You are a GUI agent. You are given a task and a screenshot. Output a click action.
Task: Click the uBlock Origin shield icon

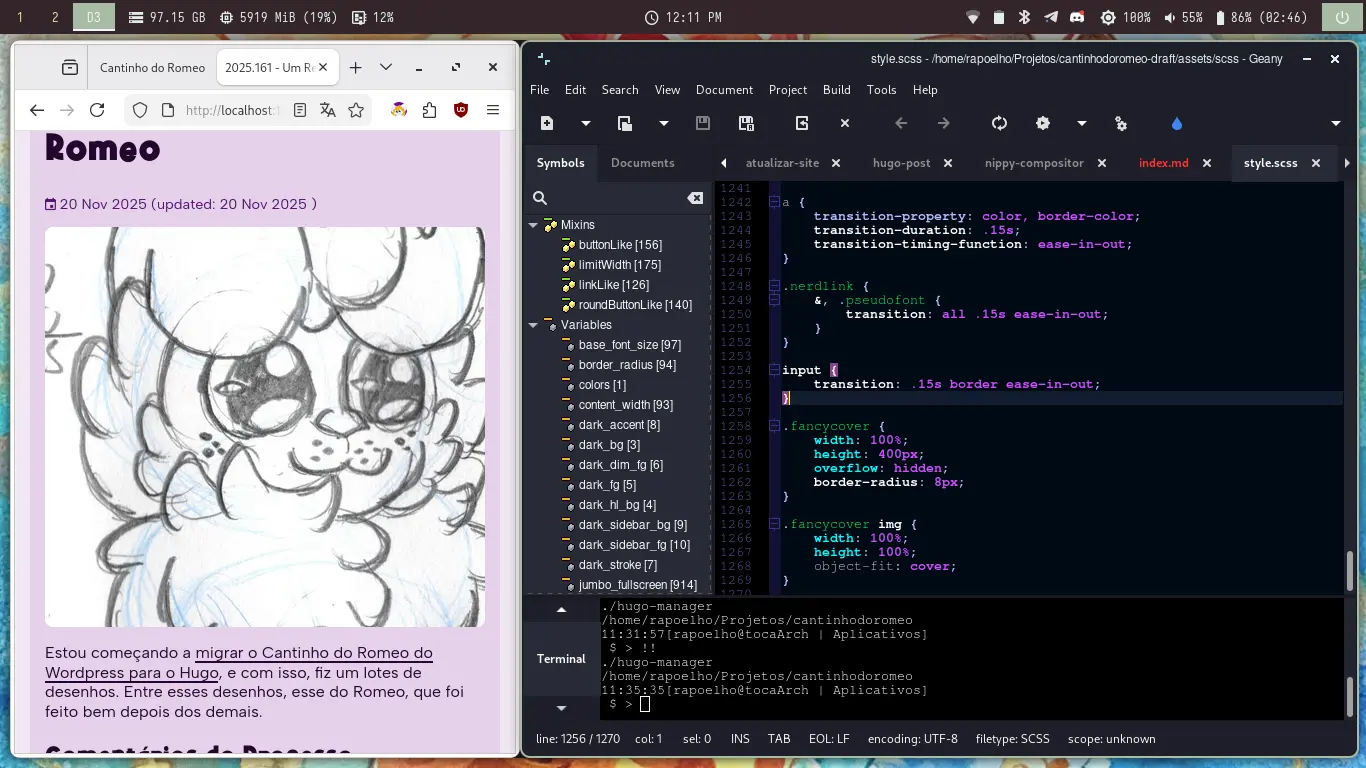461,110
